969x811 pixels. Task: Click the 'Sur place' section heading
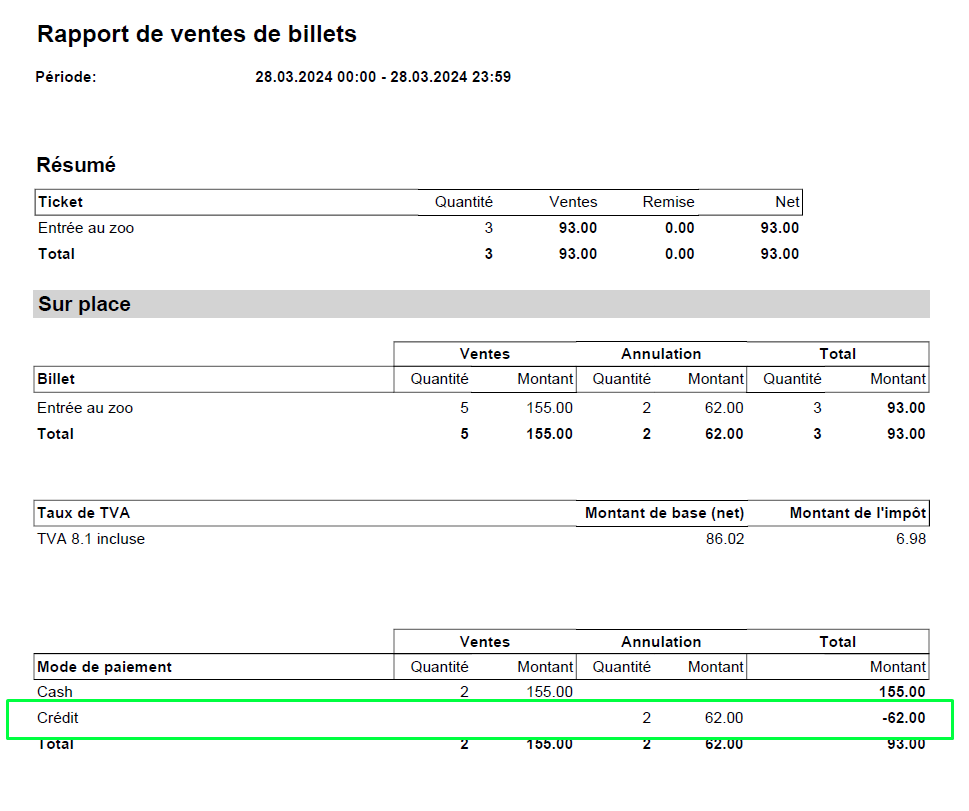tap(84, 304)
